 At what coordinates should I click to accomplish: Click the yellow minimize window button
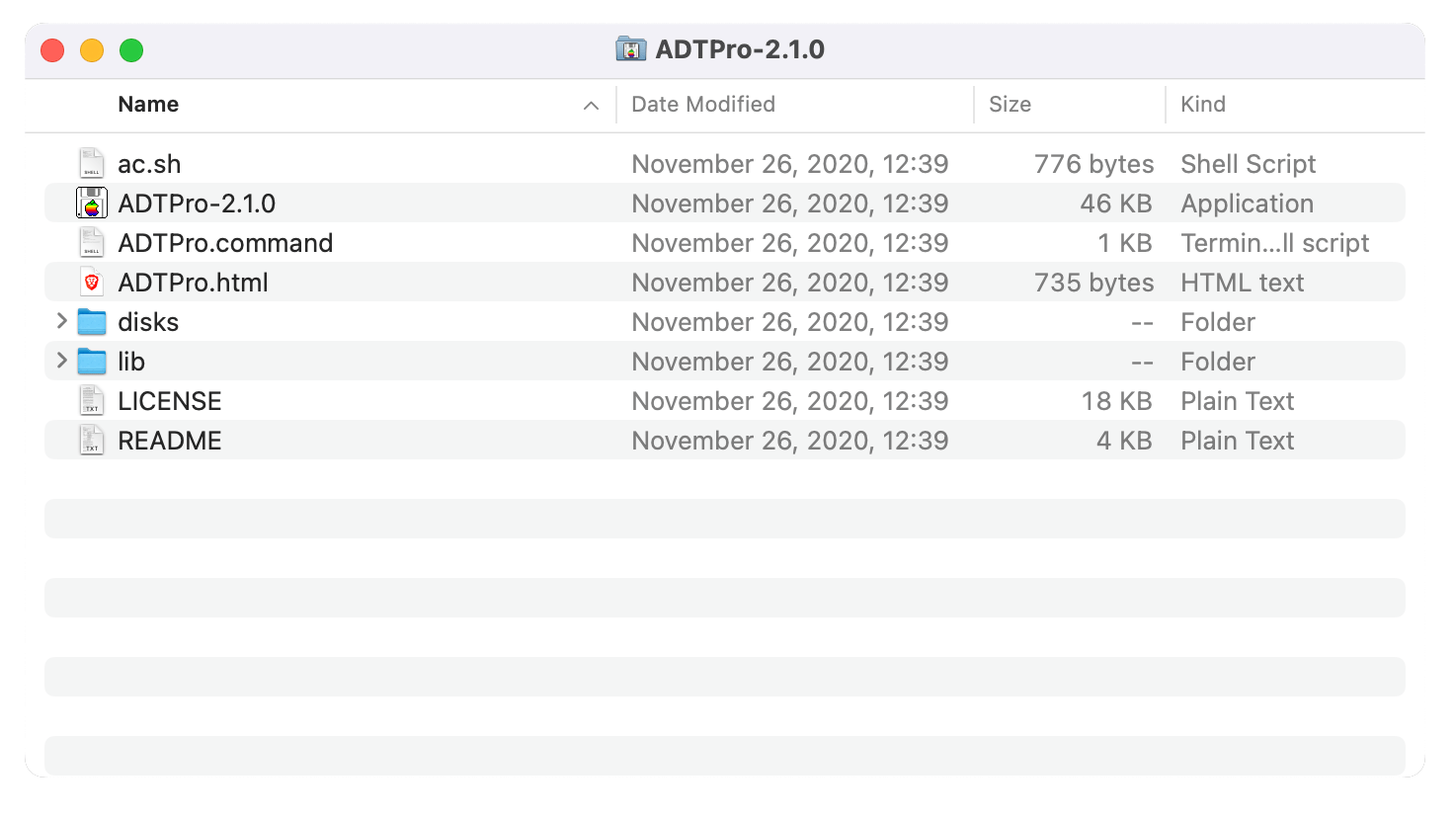click(x=92, y=50)
